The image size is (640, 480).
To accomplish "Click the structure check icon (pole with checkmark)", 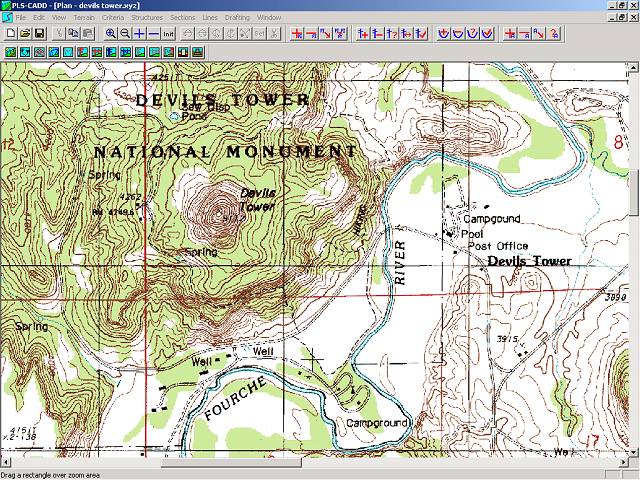I will tap(420, 33).
